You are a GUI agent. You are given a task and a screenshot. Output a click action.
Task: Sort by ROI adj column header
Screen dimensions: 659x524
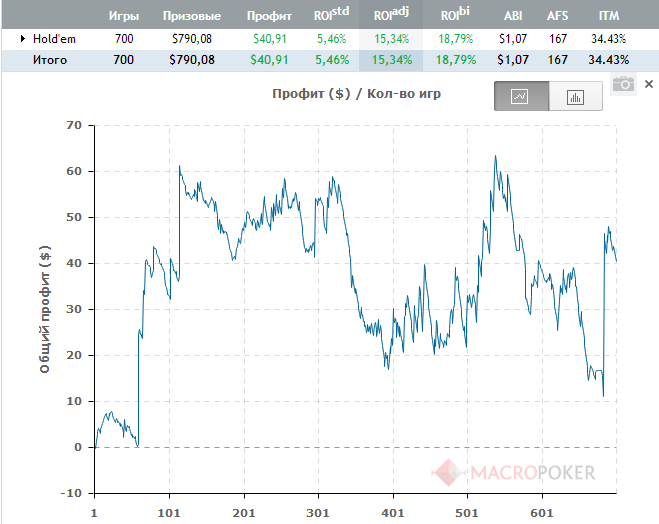[x=391, y=14]
